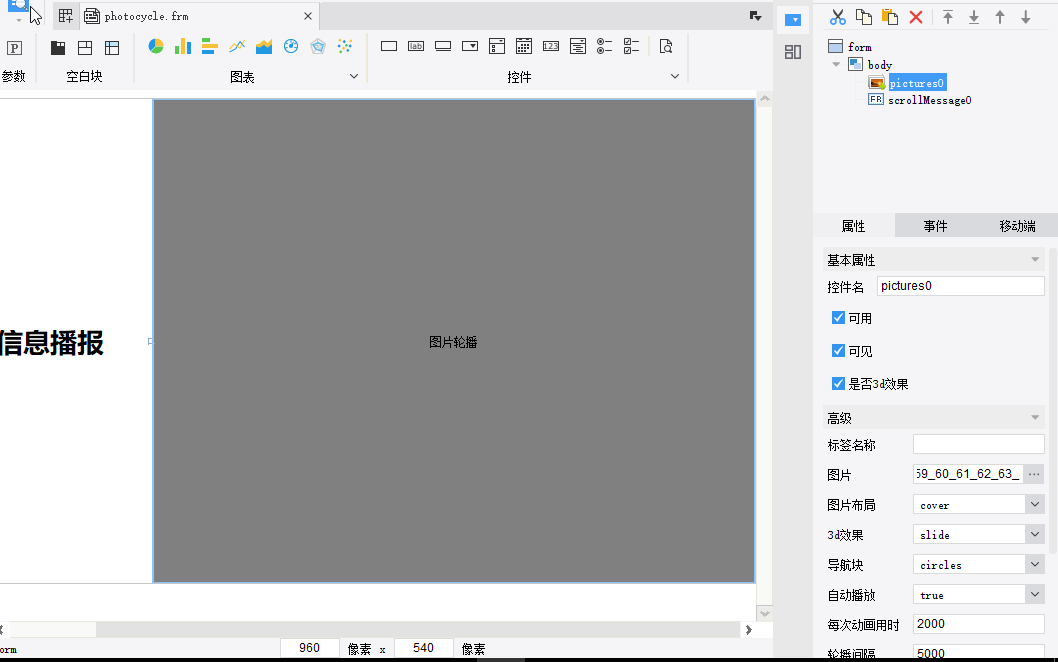Screen dimensions: 1058x662
Task: Insert a scatter chart
Action: 345,46
